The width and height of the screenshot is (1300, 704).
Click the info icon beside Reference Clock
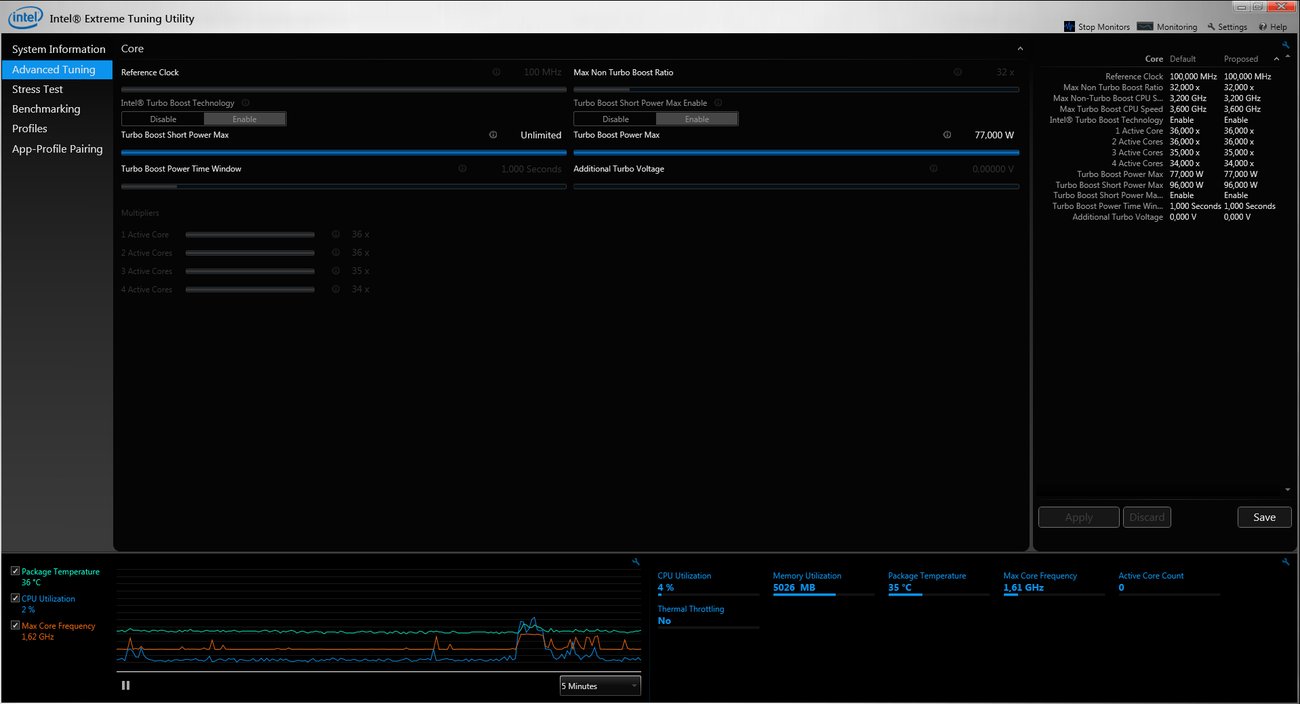pos(496,72)
